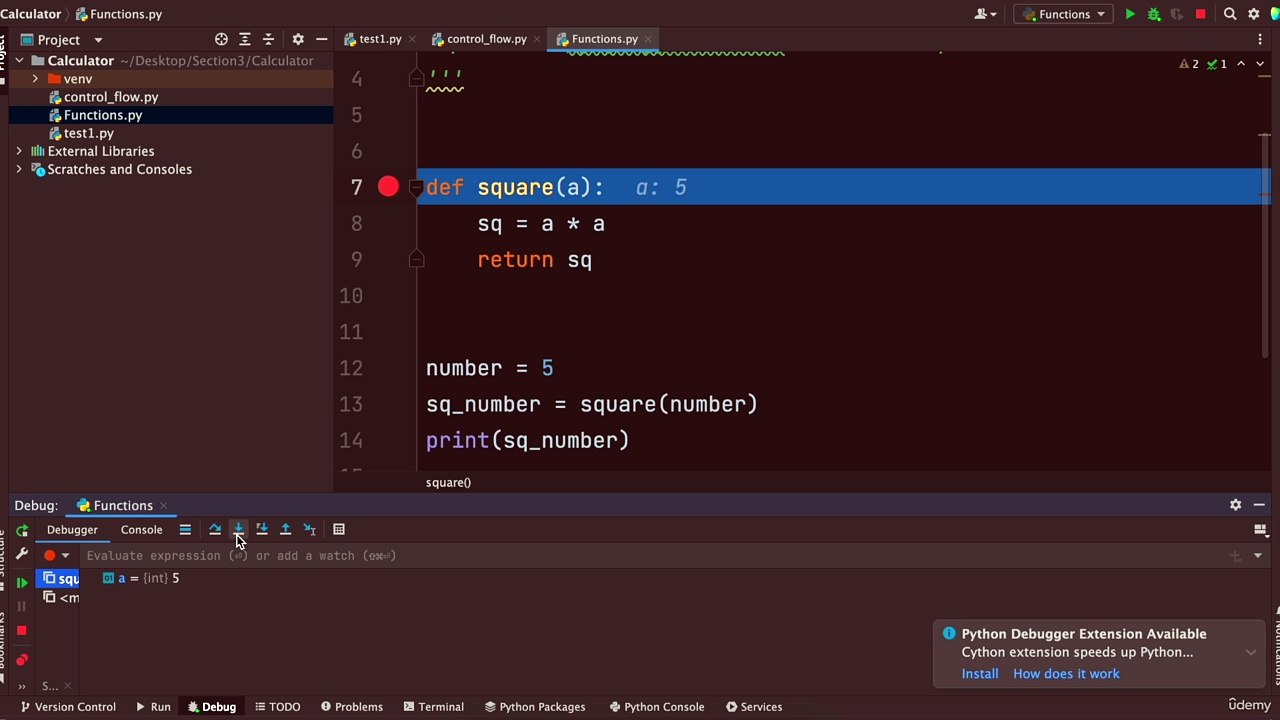Expand External Libraries node
This screenshot has height=720, width=1280.
tap(19, 151)
